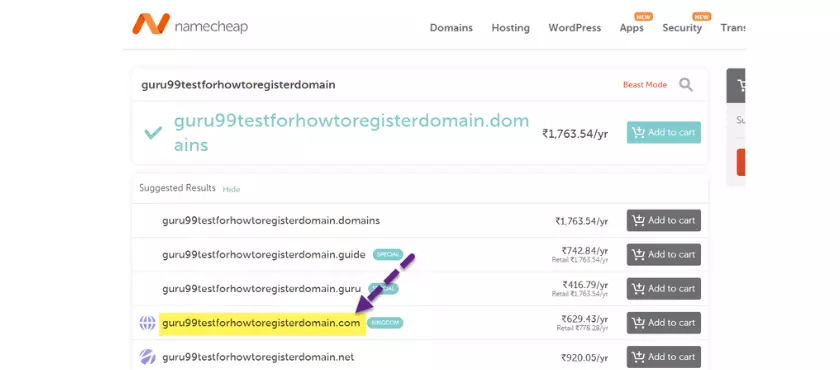
Task: Click the NEW badge above Apps
Action: pos(643,17)
